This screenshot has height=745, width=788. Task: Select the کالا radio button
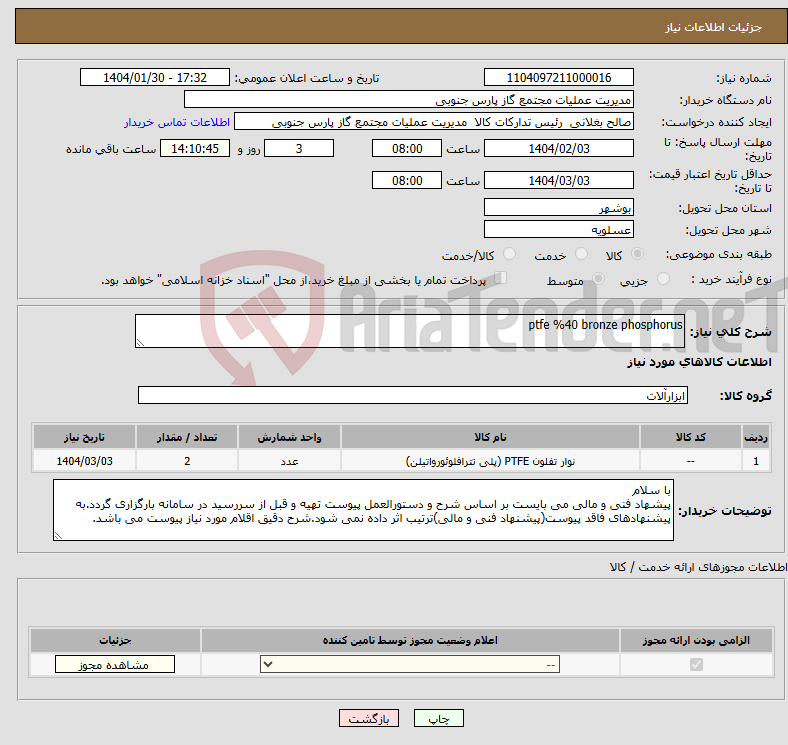pos(637,254)
